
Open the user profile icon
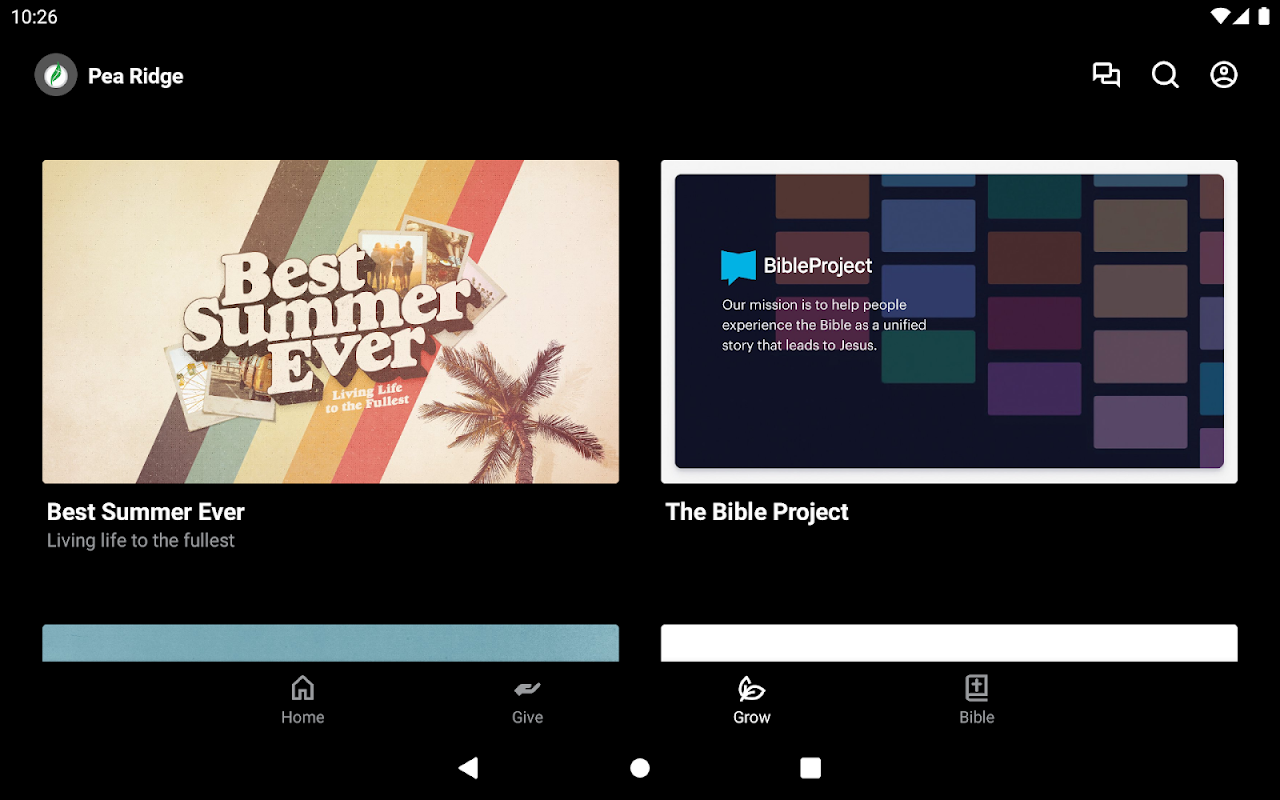point(1224,75)
